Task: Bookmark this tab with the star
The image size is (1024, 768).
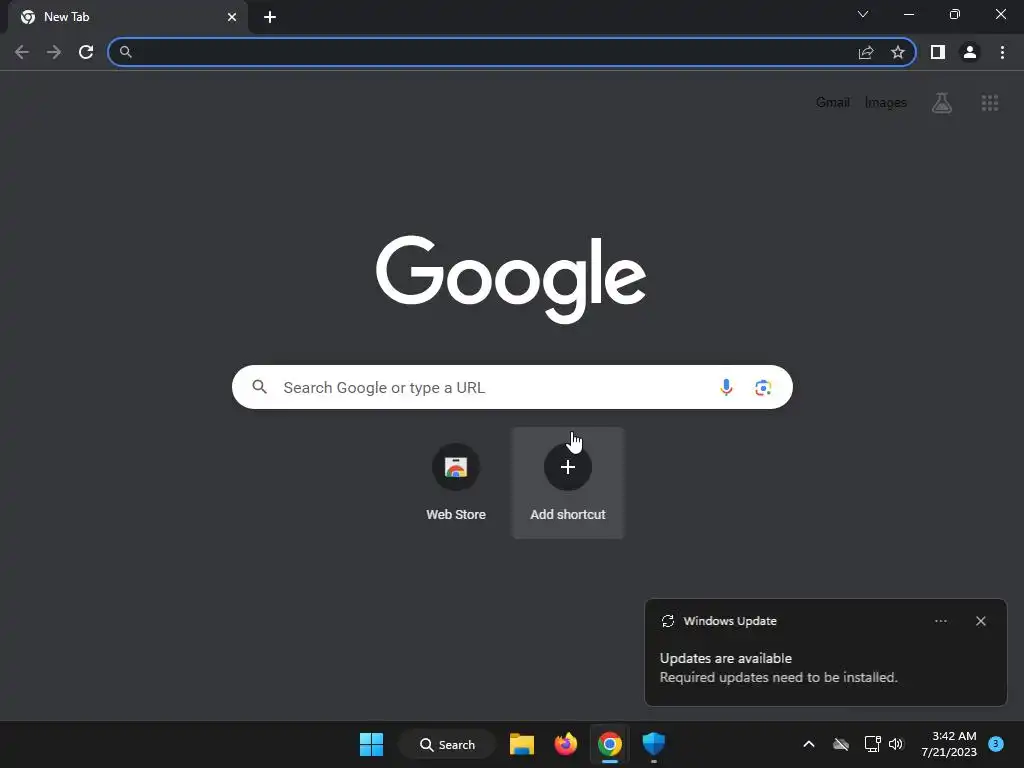Action: 898,52
